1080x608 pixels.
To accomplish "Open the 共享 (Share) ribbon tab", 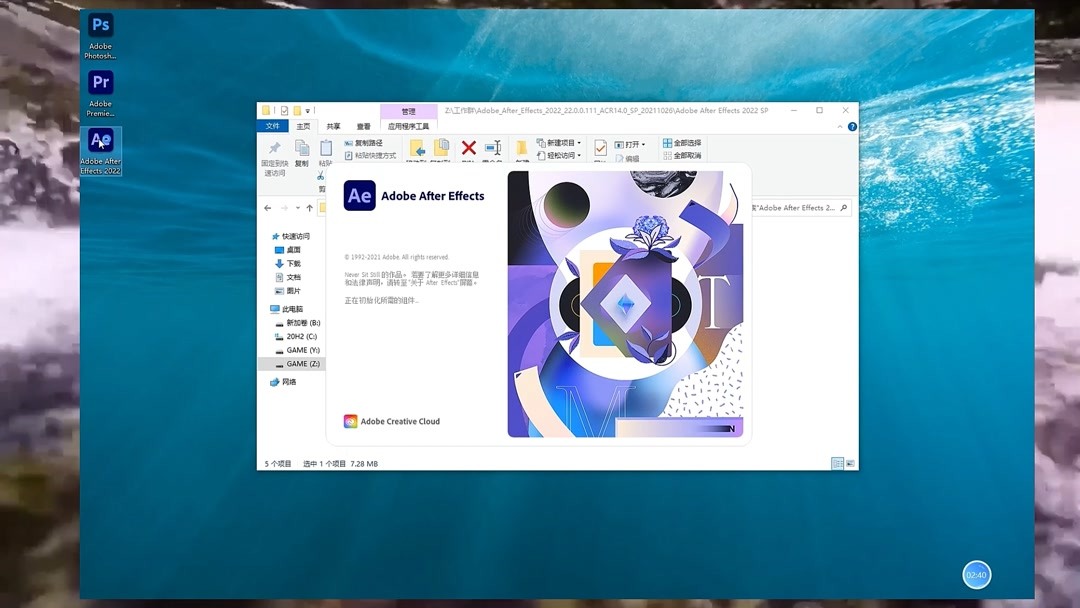I will 333,125.
